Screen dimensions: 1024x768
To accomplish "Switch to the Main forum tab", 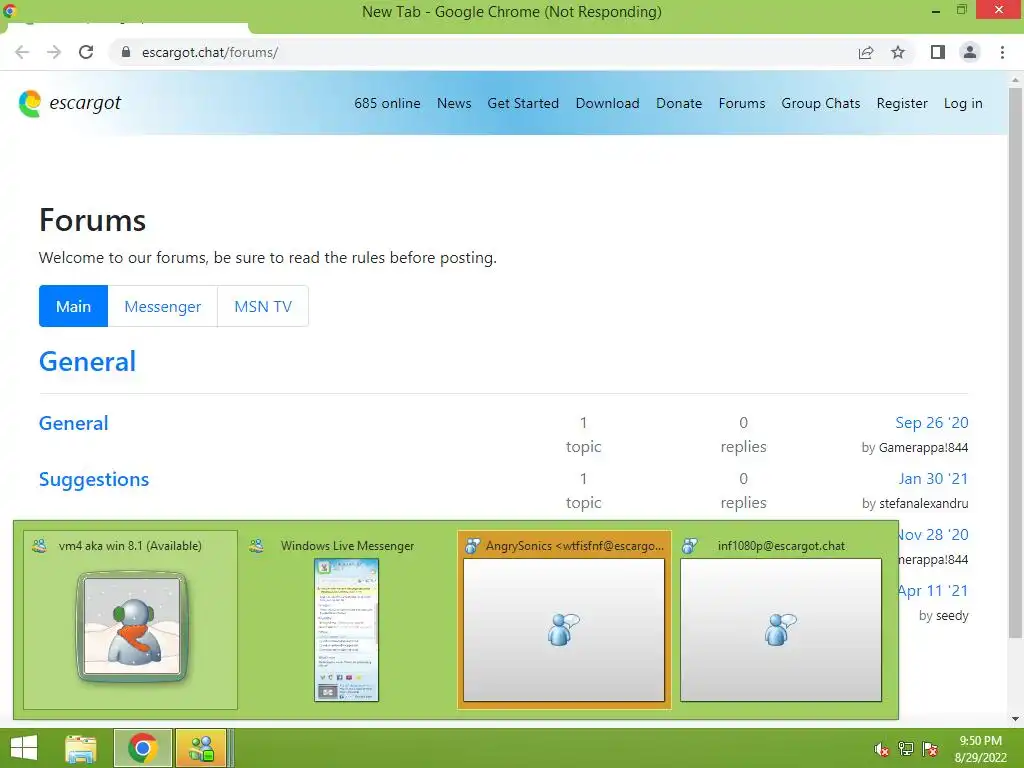I will [73, 306].
